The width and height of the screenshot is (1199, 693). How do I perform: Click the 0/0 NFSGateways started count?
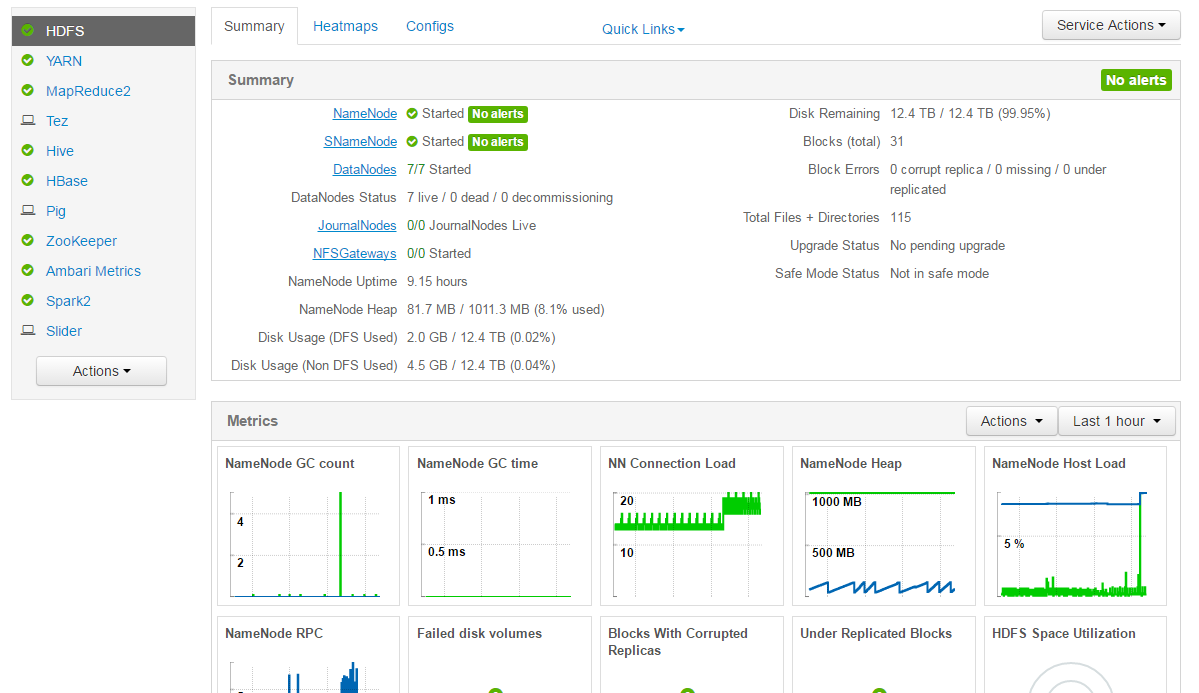click(x=416, y=253)
